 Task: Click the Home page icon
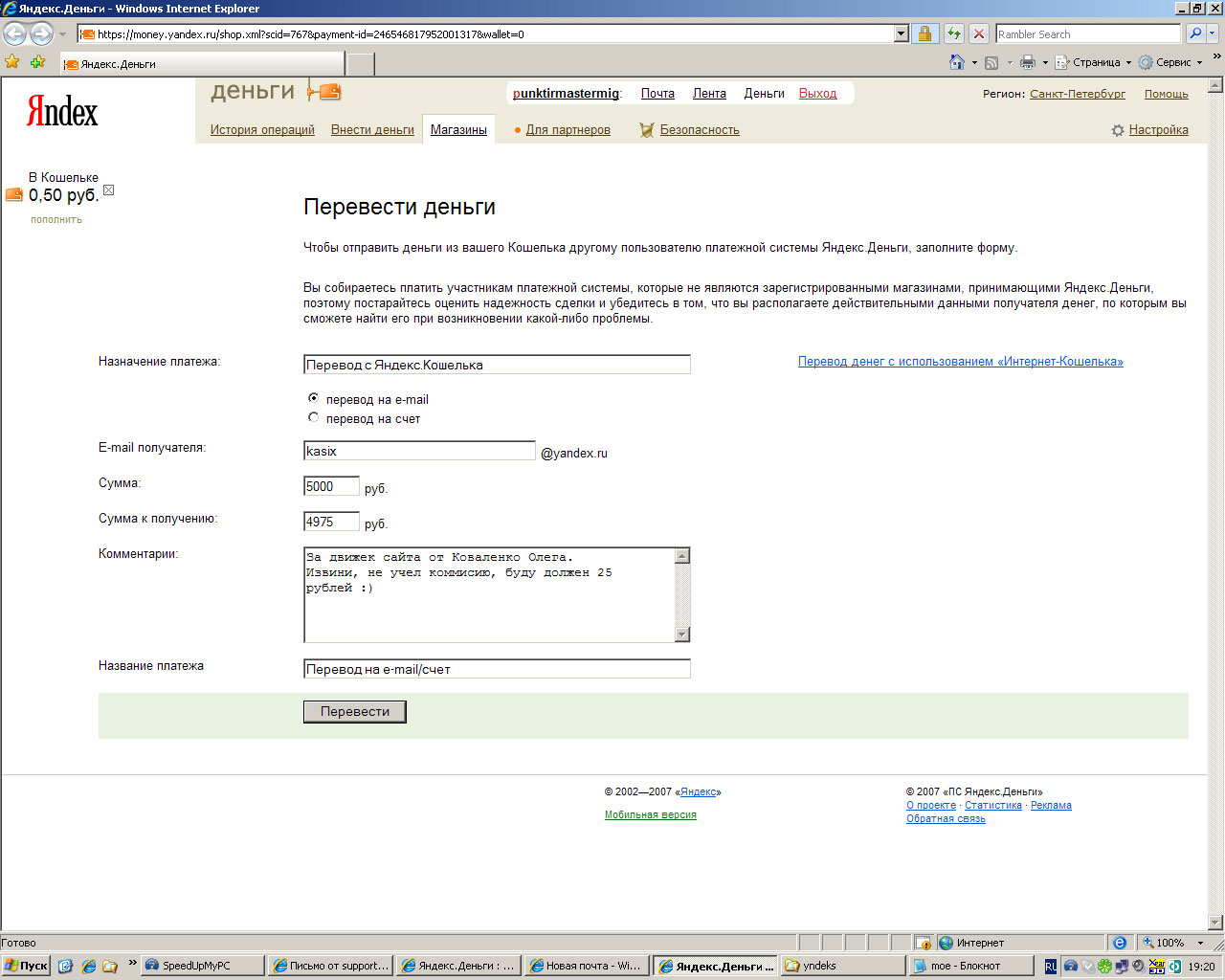pos(956,62)
